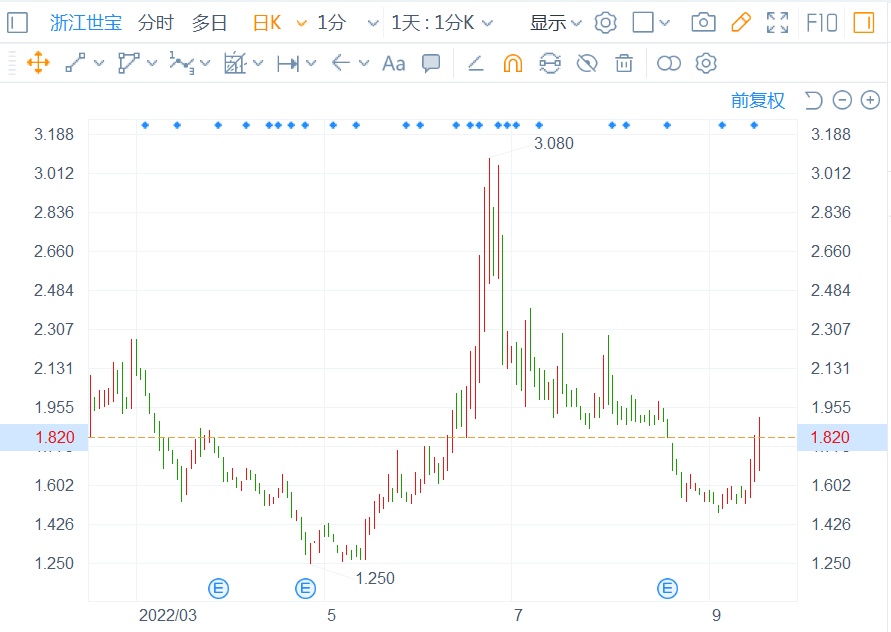
Task: Expand the line tool dropdown arrow
Action: 99,63
